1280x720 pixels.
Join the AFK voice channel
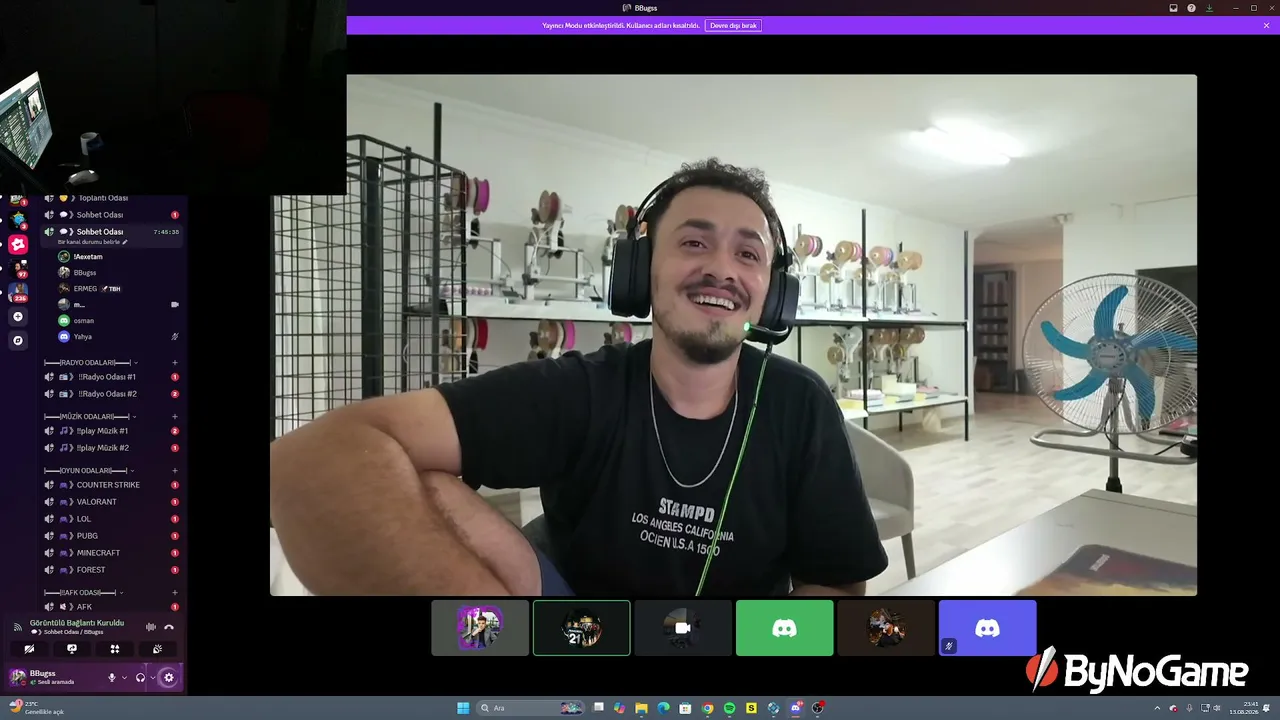[x=112, y=607]
